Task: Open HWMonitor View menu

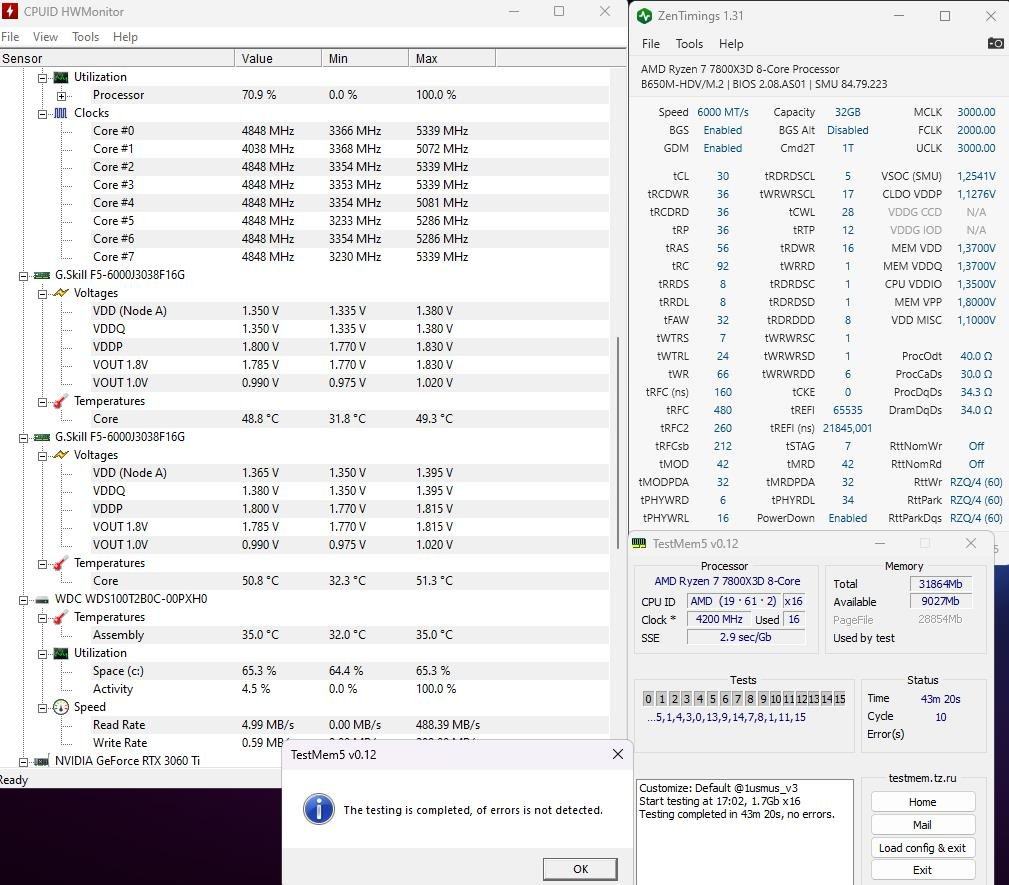Action: point(45,37)
